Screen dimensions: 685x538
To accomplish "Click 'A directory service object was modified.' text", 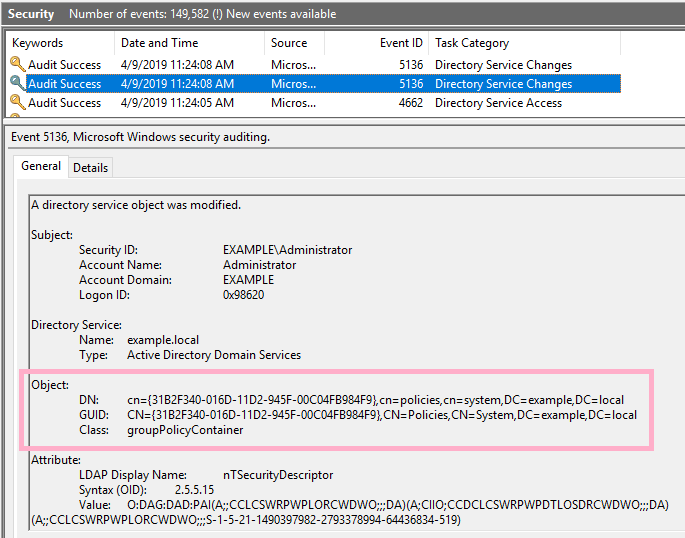I will (x=136, y=205).
